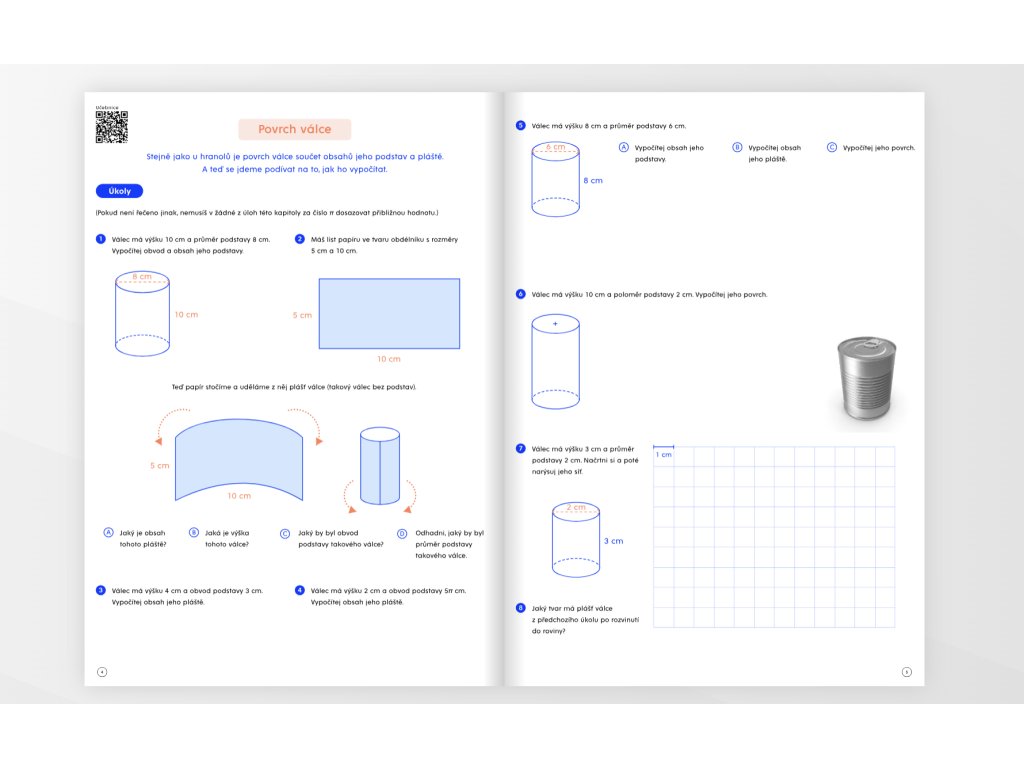Select the question "Jaký tvar má plášť válce"

click(x=572, y=609)
